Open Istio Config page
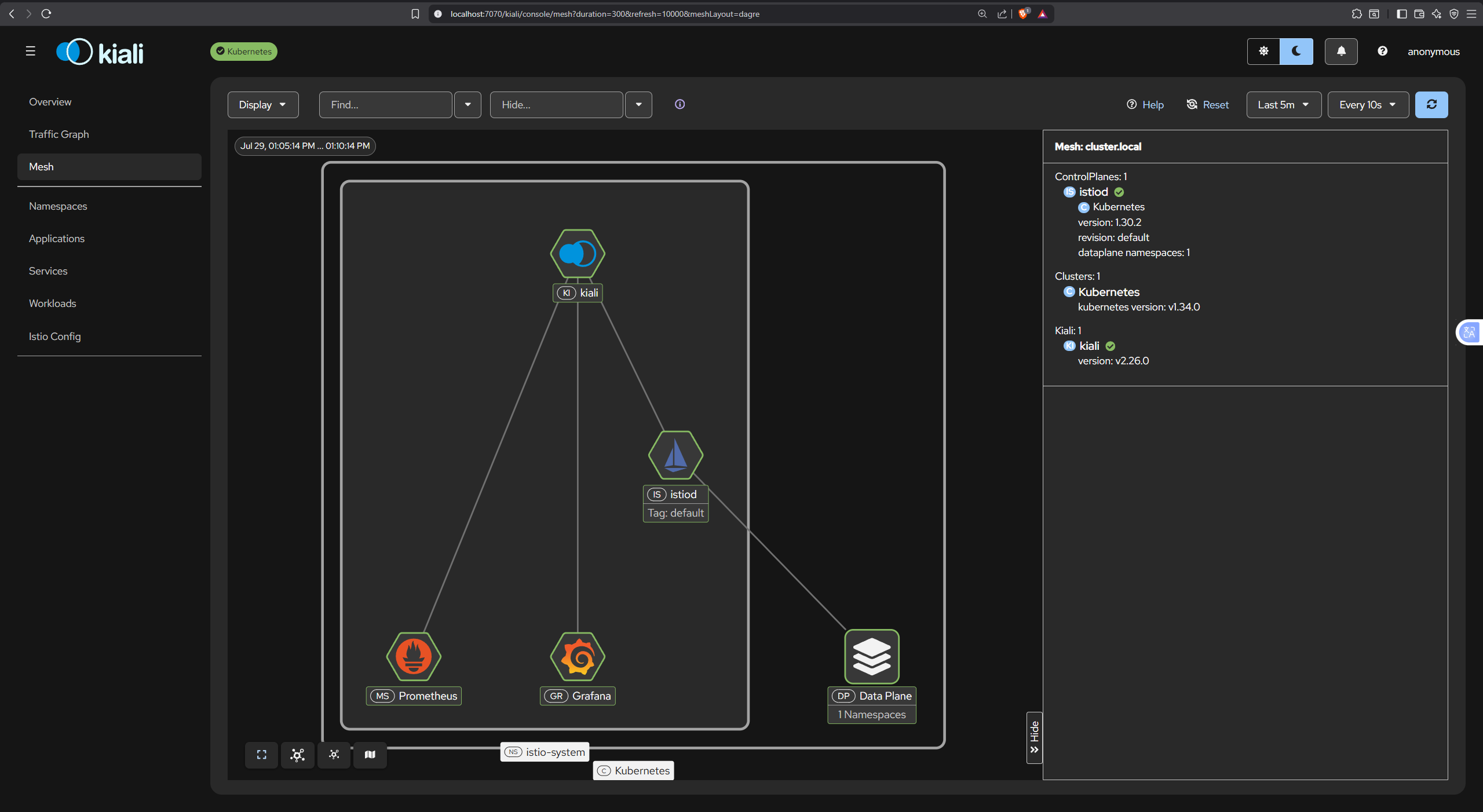This screenshot has height=812, width=1483. pyautogui.click(x=55, y=336)
